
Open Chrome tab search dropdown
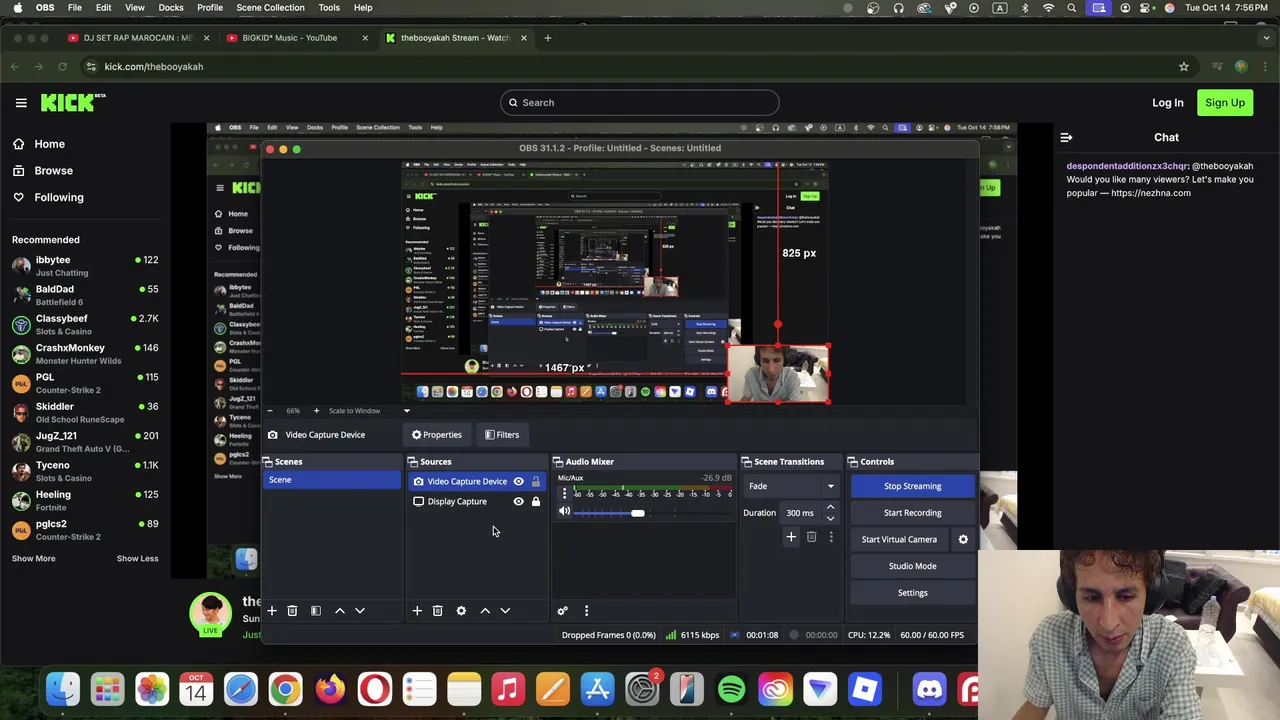pyautogui.click(x=1264, y=37)
